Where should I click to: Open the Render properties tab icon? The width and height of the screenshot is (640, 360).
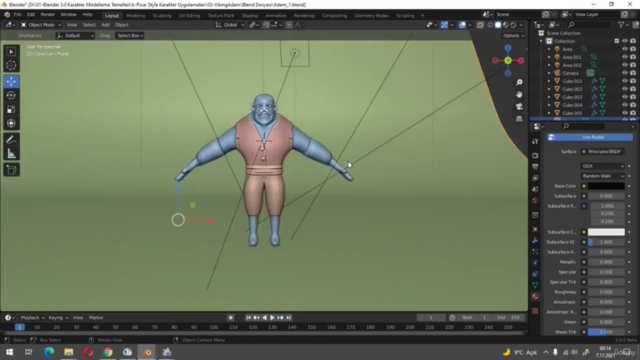(535, 156)
